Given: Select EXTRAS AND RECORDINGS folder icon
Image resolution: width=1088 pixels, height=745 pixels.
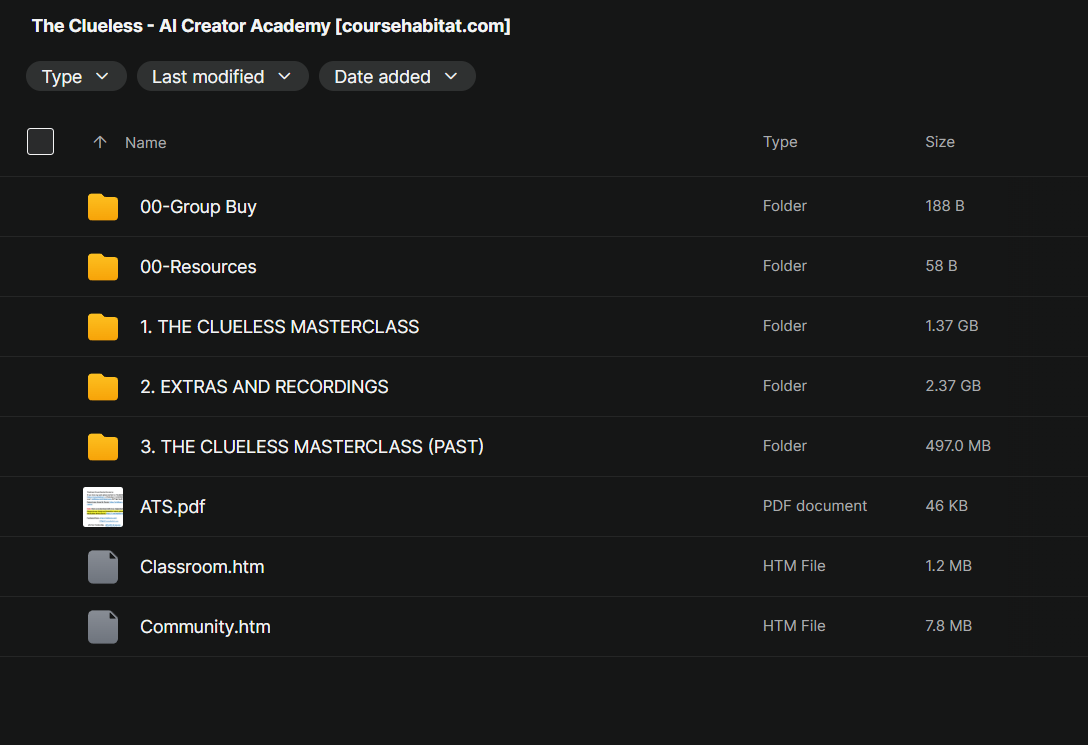Looking at the screenshot, I should click(103, 387).
